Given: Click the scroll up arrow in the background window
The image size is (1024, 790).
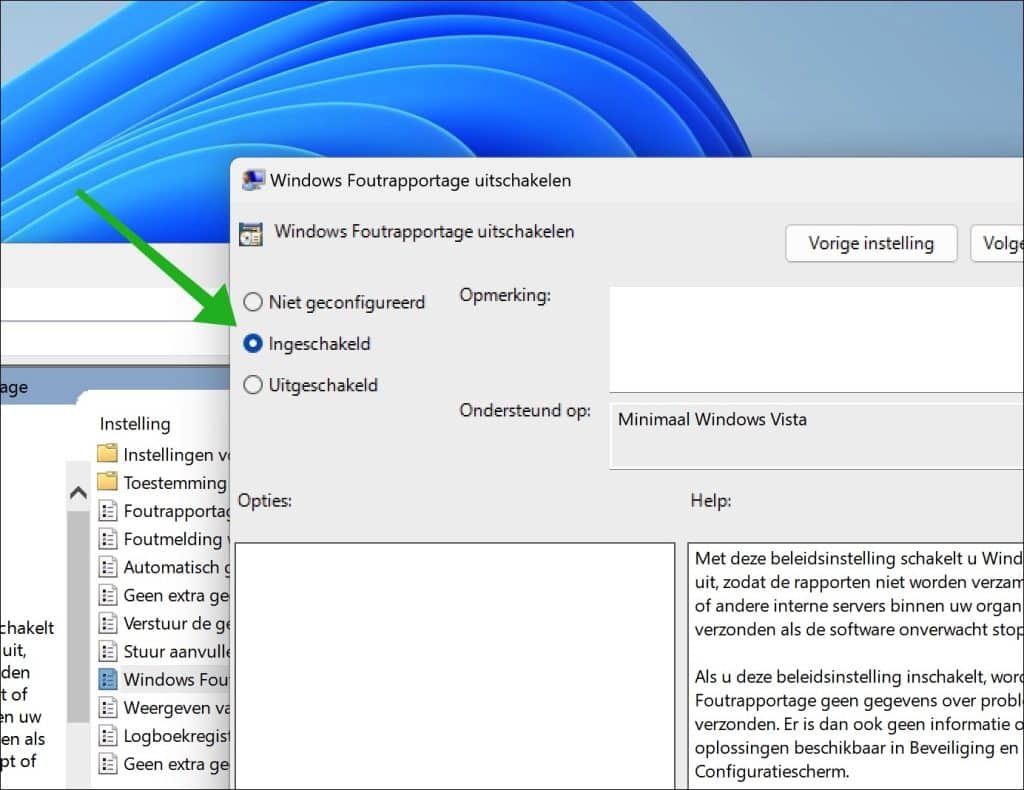Looking at the screenshot, I should [x=78, y=492].
